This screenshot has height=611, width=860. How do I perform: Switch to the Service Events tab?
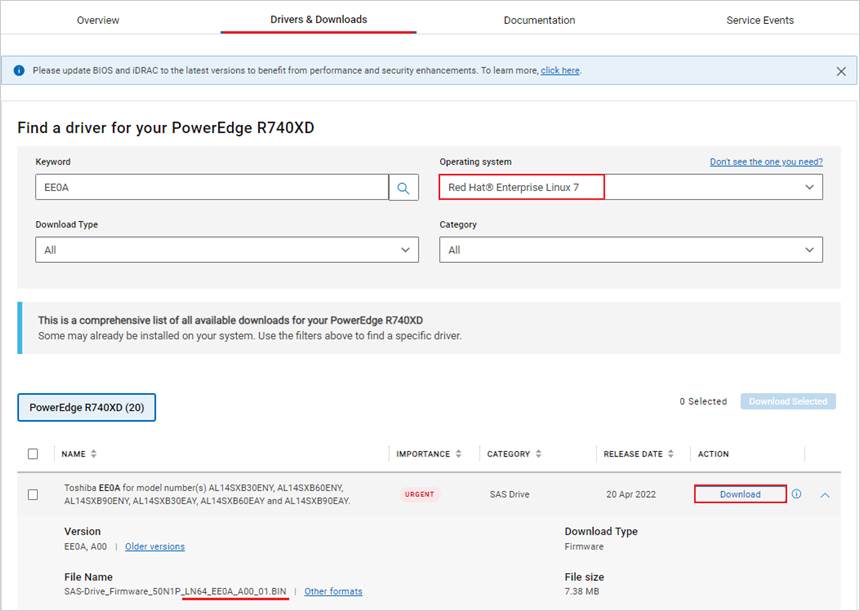760,19
